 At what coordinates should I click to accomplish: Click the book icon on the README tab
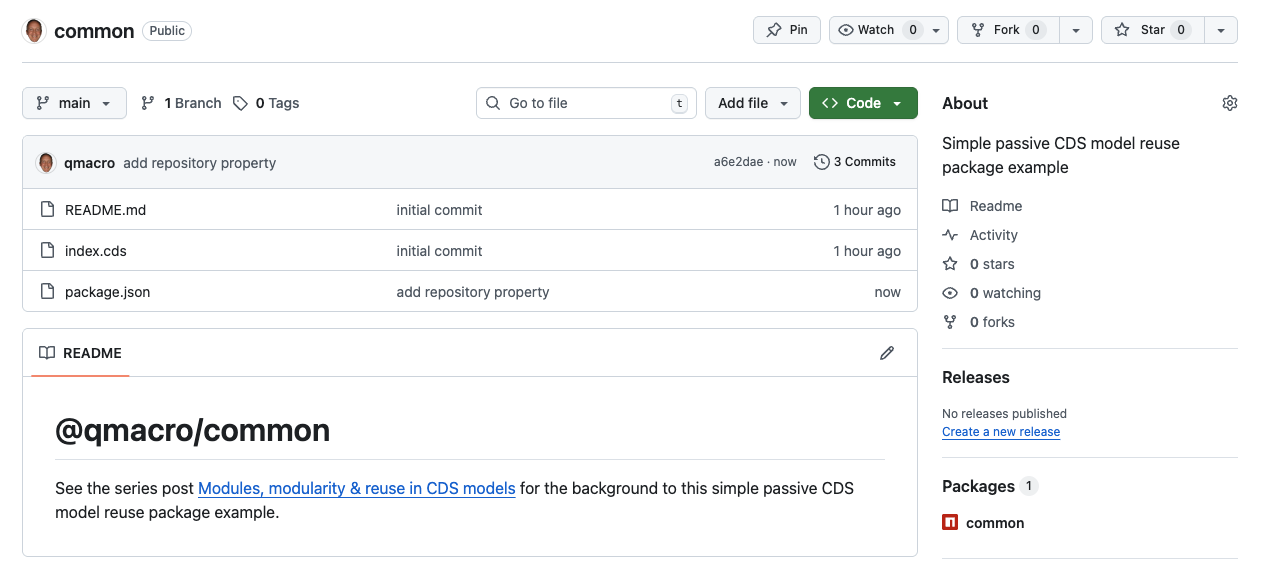47,353
